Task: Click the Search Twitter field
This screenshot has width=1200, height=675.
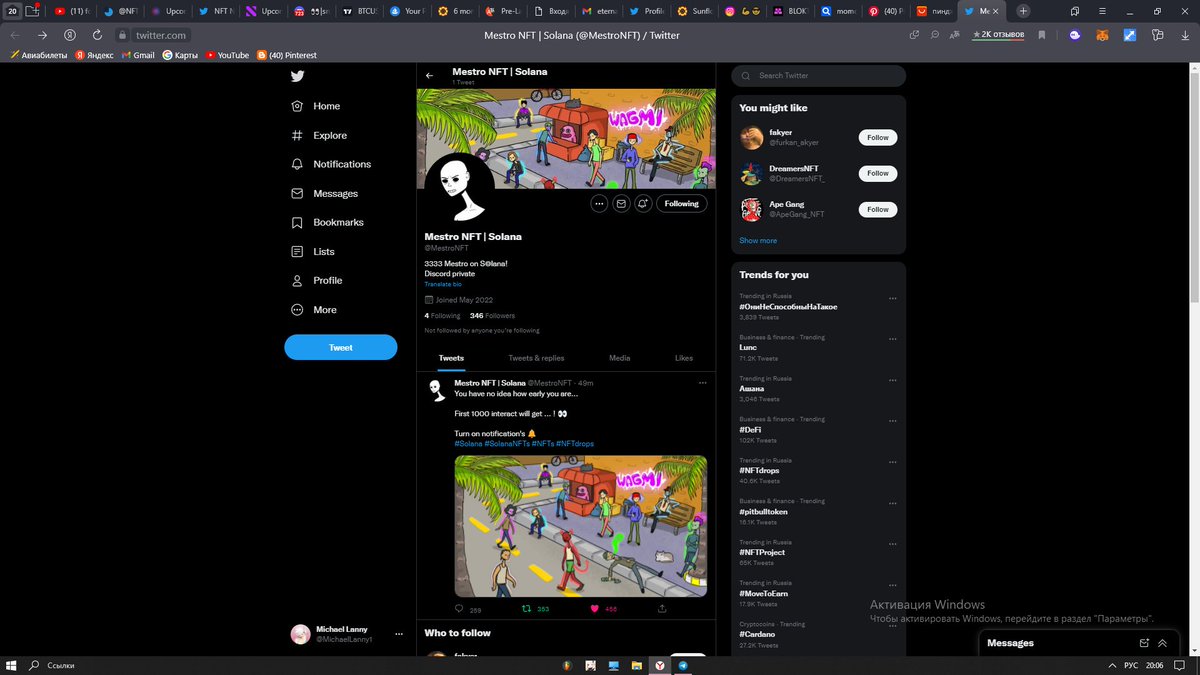Action: [819, 76]
